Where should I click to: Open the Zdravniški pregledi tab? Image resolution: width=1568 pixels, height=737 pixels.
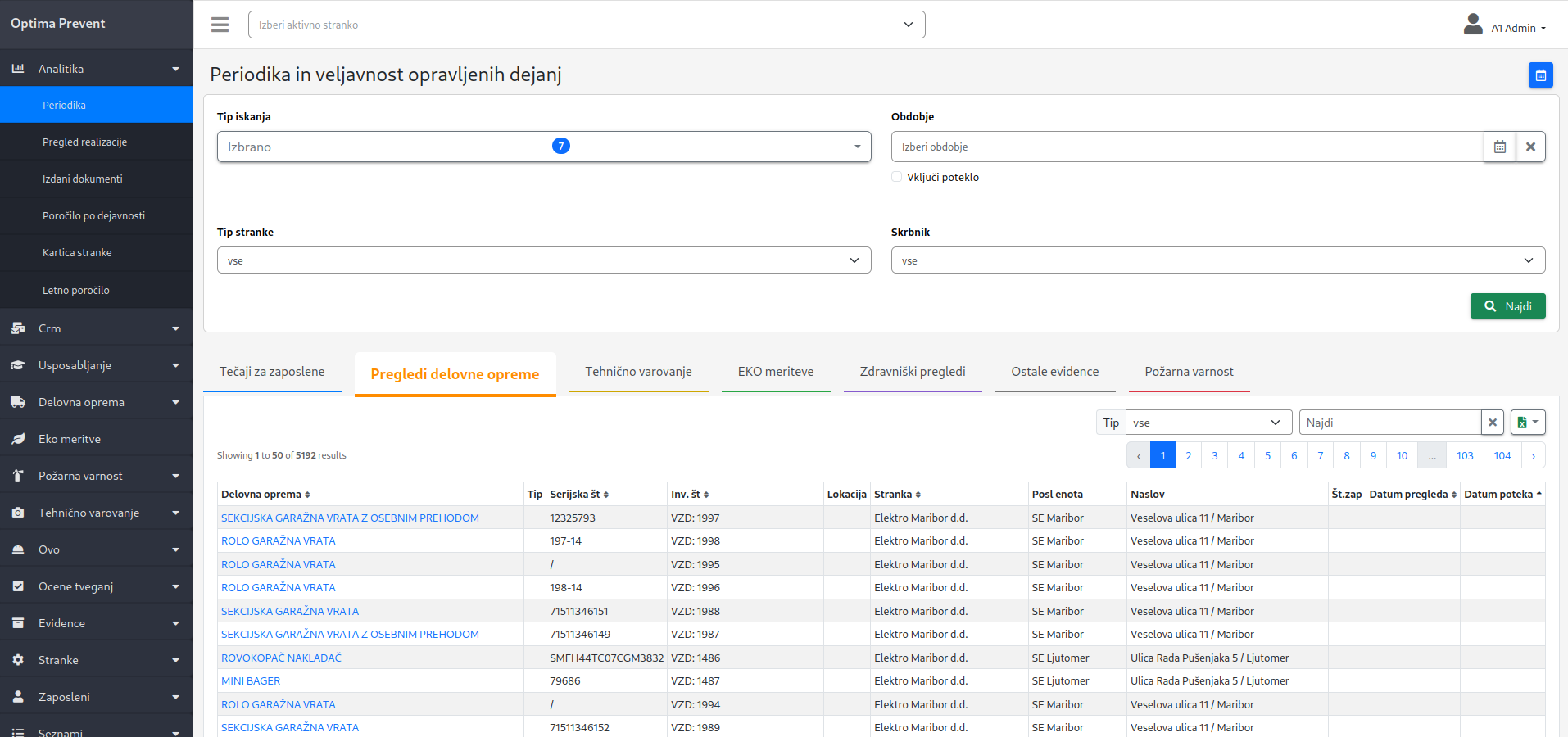(x=912, y=371)
